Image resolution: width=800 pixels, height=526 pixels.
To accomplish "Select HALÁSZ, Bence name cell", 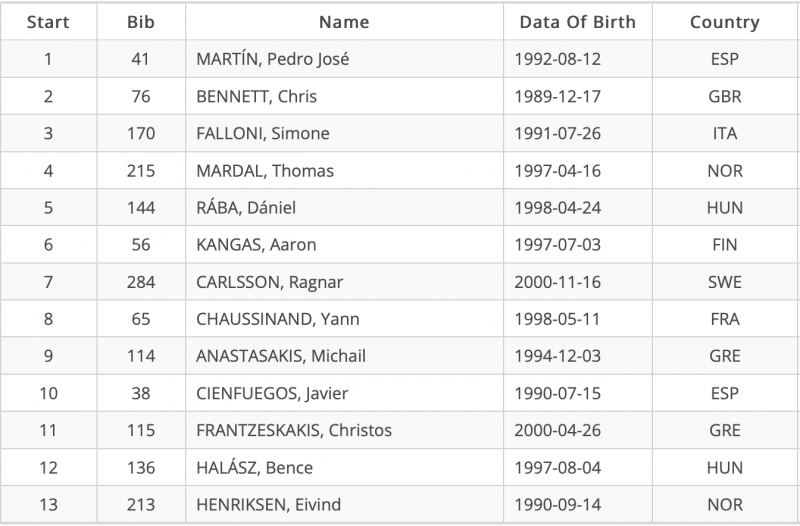I will [x=255, y=468].
